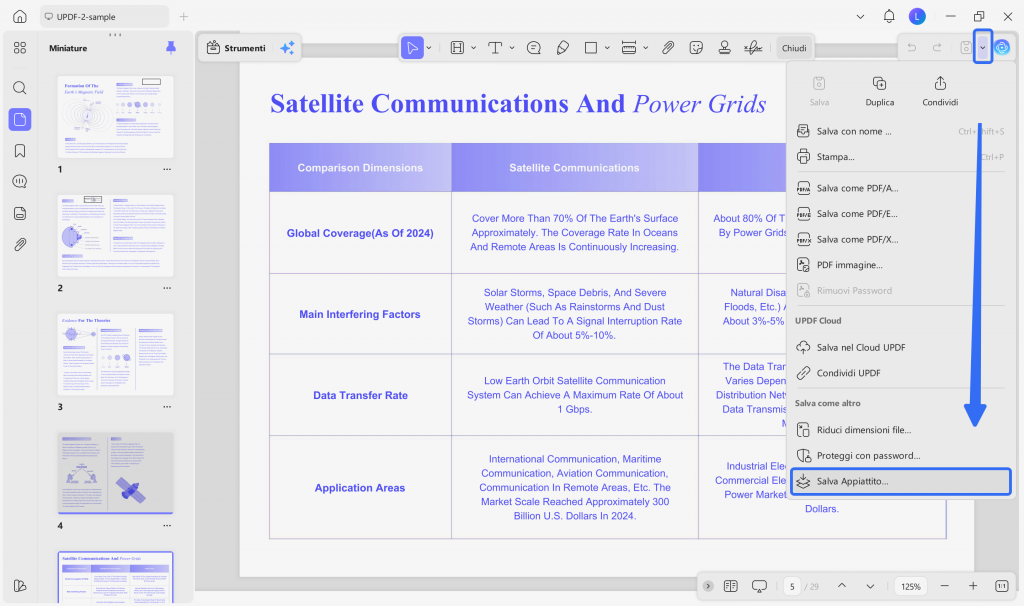Start slideshow presentation mode icon

click(x=759, y=586)
